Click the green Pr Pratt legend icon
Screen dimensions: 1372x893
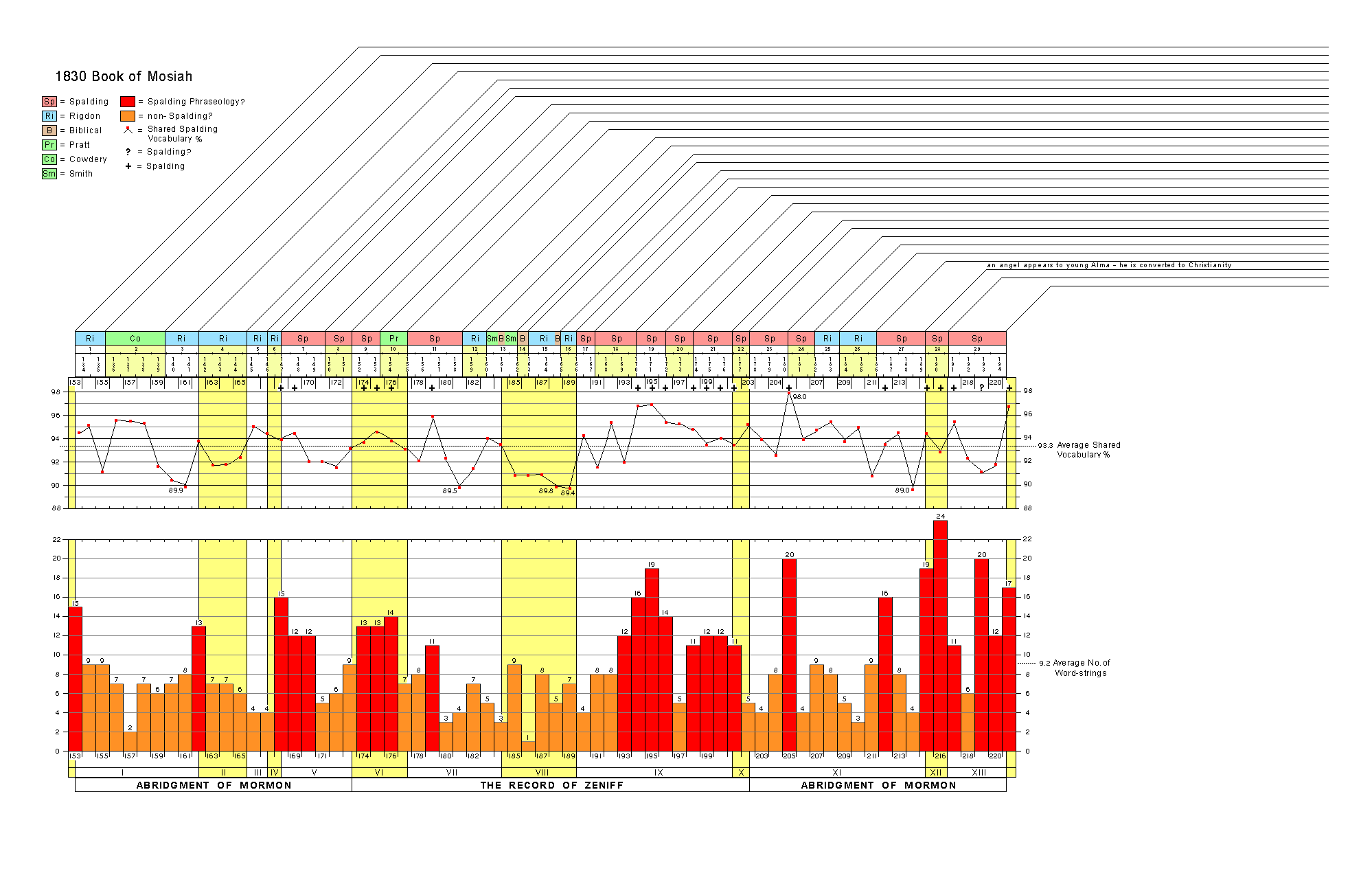49,145
